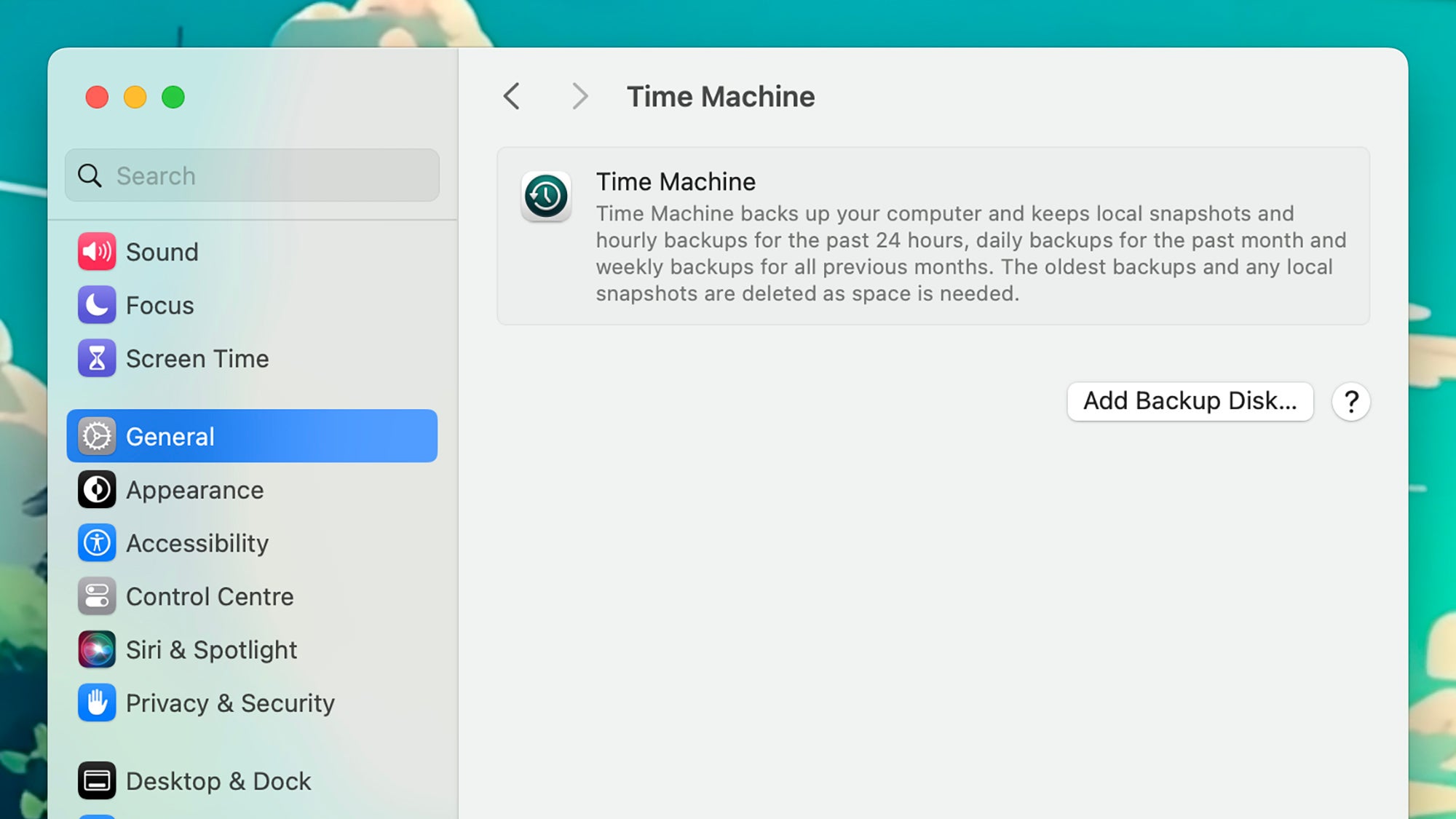Click the Time Machine icon

[x=545, y=195]
